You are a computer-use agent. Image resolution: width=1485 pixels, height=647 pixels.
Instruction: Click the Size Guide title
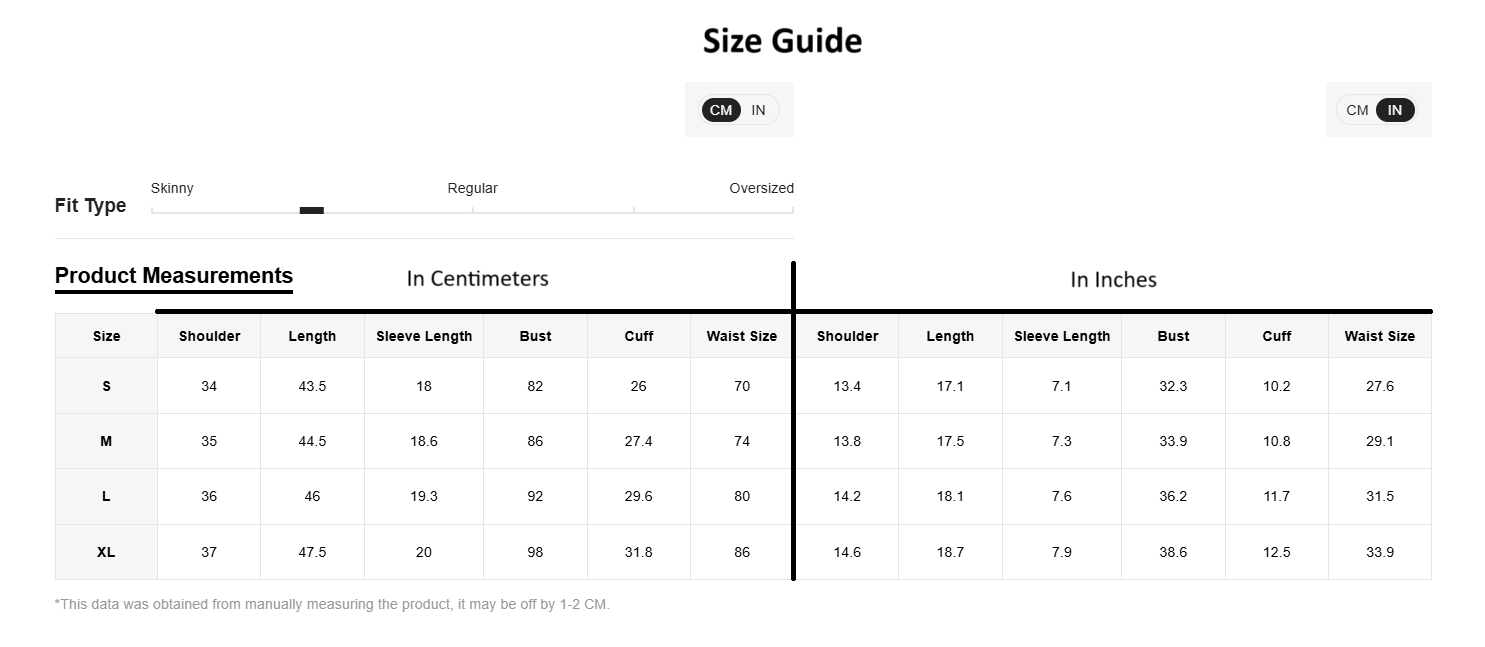782,41
